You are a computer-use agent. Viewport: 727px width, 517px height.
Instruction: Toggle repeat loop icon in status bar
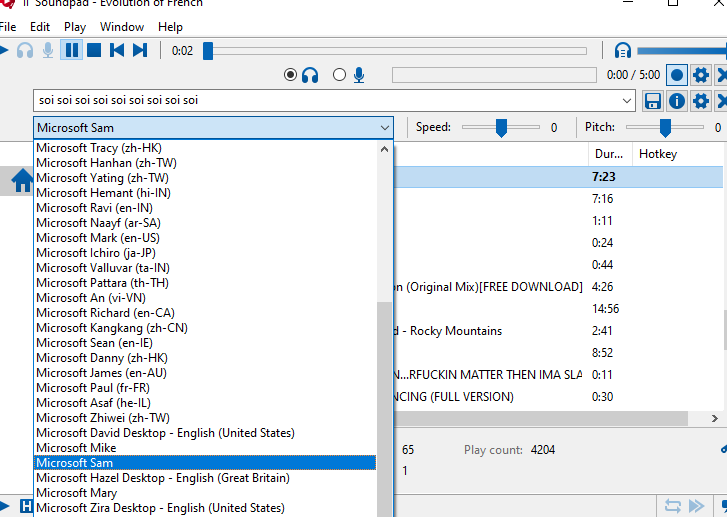pyautogui.click(x=673, y=506)
